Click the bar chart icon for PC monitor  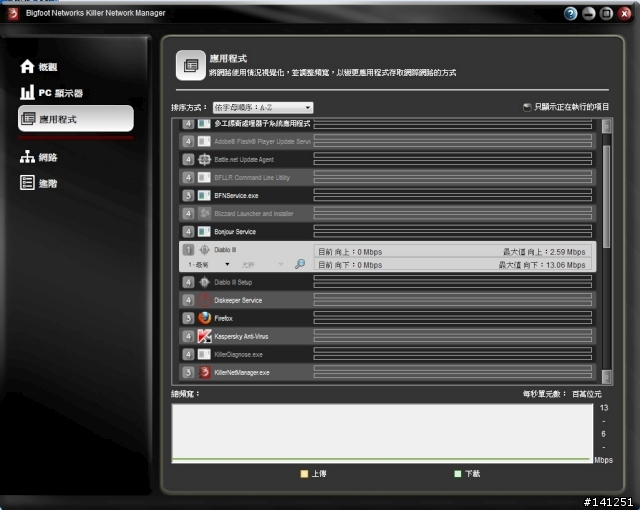27,93
